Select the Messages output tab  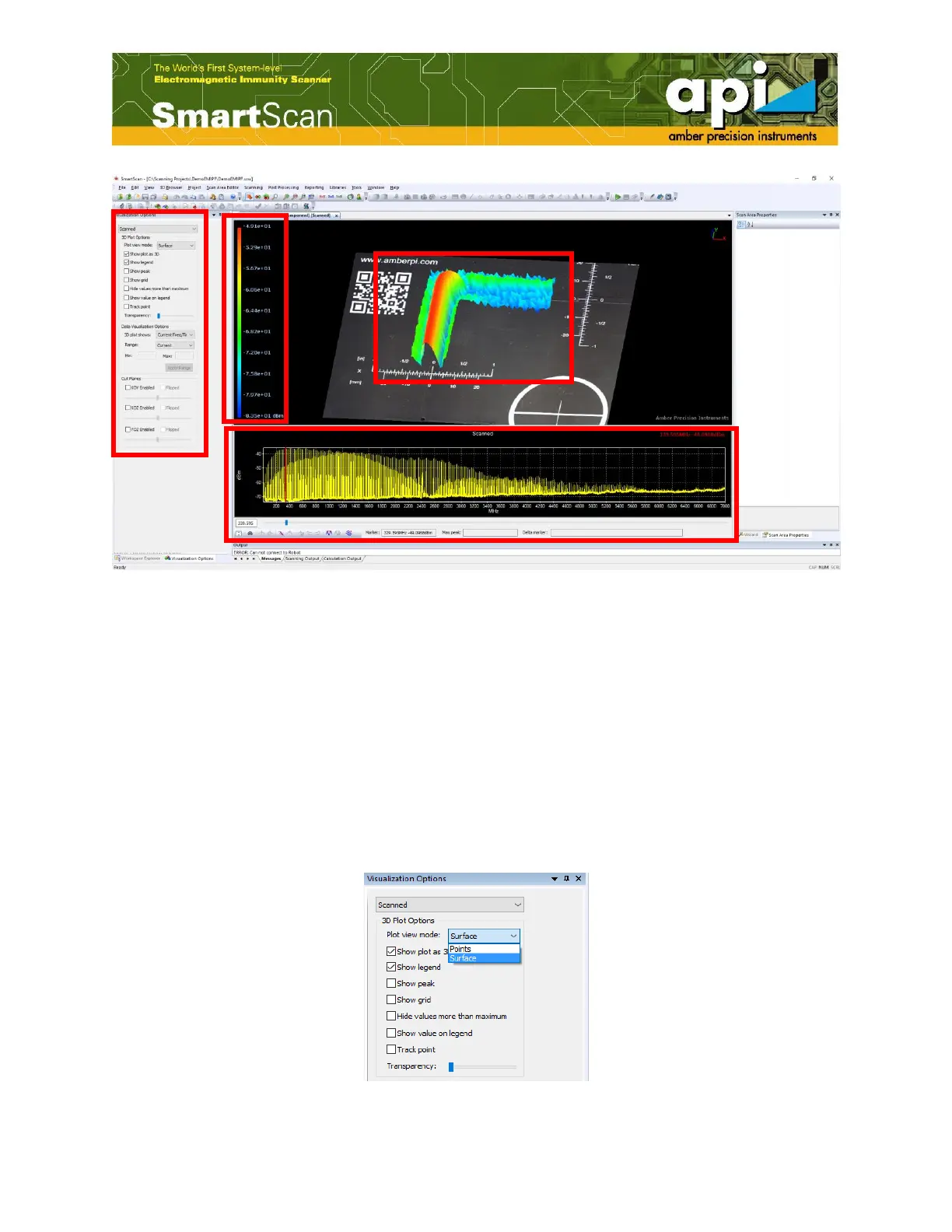click(x=271, y=558)
